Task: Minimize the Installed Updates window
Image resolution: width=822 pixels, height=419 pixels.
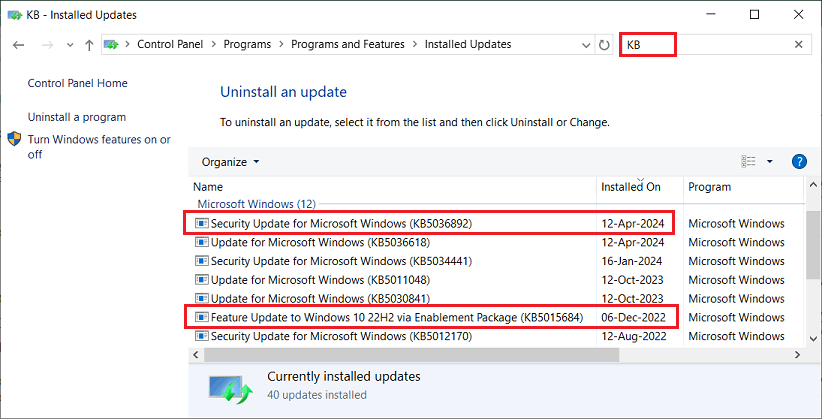Action: tap(710, 15)
